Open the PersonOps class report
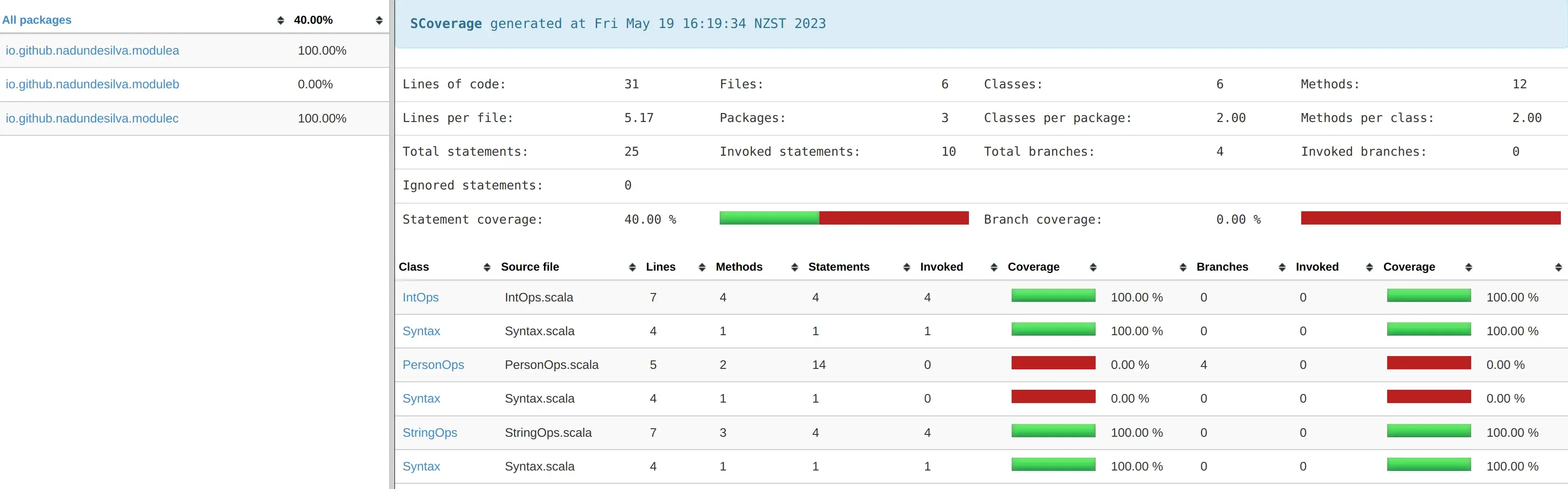Image resolution: width=1568 pixels, height=489 pixels. point(433,365)
